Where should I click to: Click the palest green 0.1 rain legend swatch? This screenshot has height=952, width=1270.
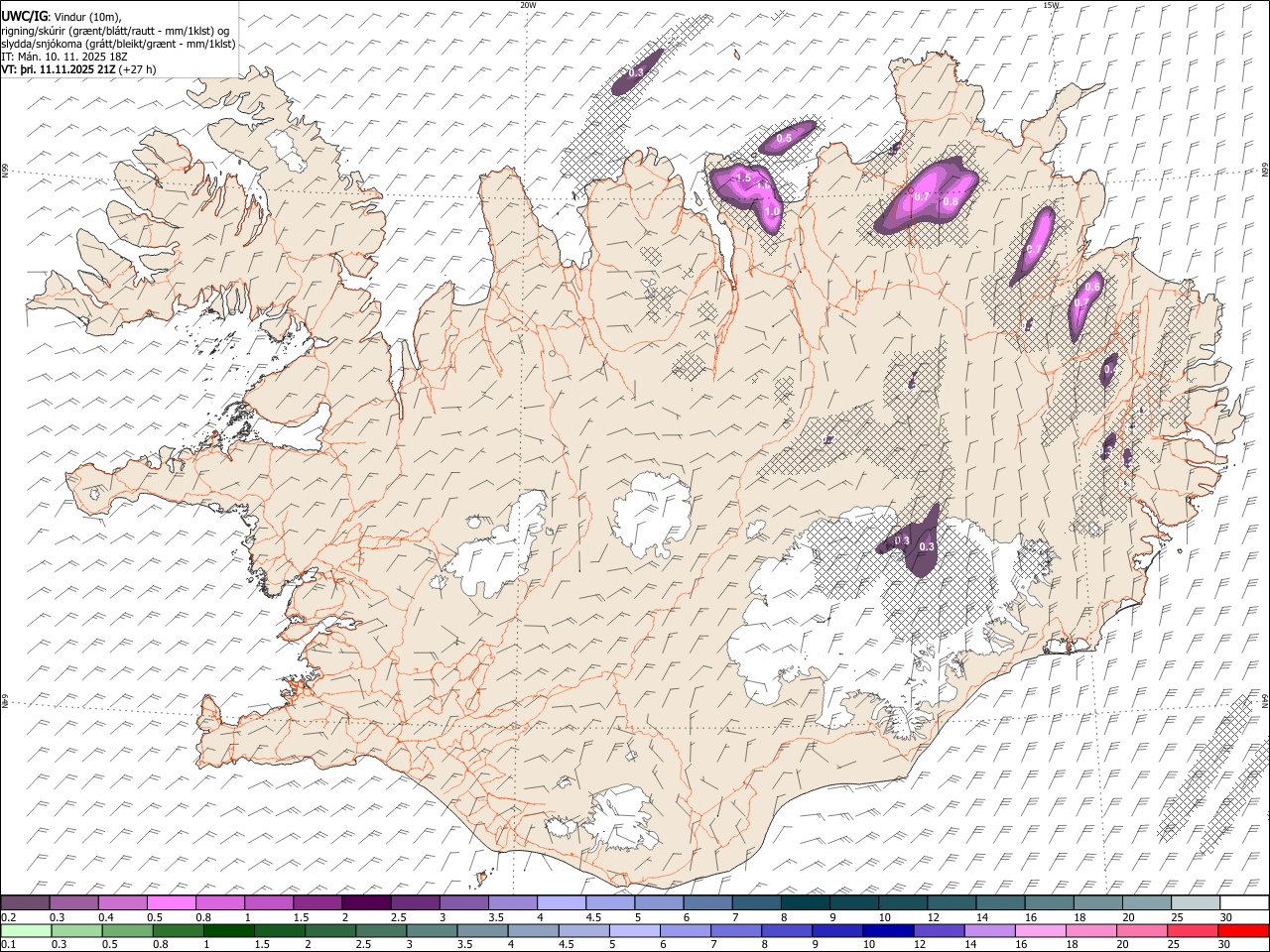[x=26, y=930]
